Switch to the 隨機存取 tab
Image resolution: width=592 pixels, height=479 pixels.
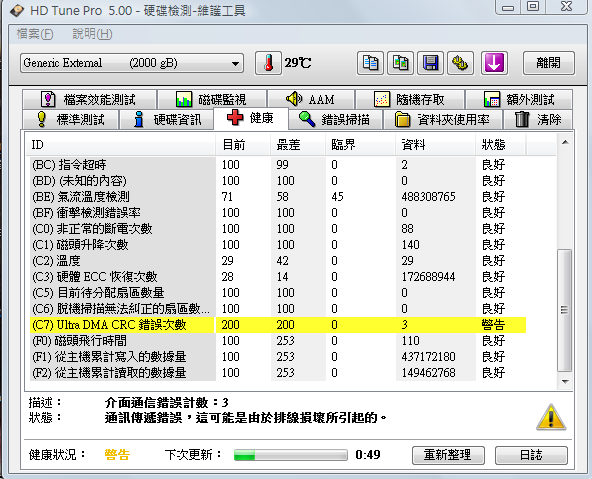tap(410, 99)
